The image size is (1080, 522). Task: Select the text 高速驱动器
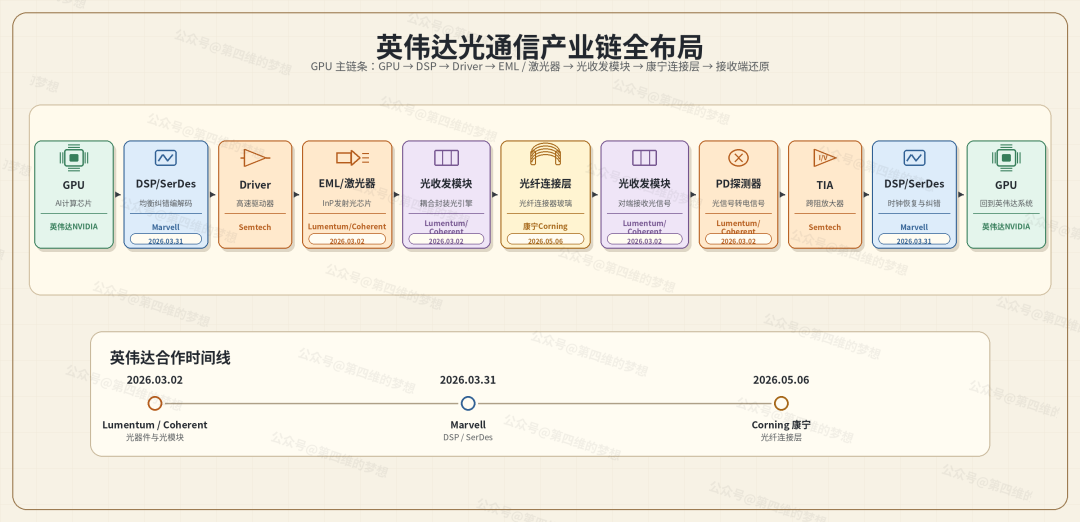pyautogui.click(x=255, y=204)
